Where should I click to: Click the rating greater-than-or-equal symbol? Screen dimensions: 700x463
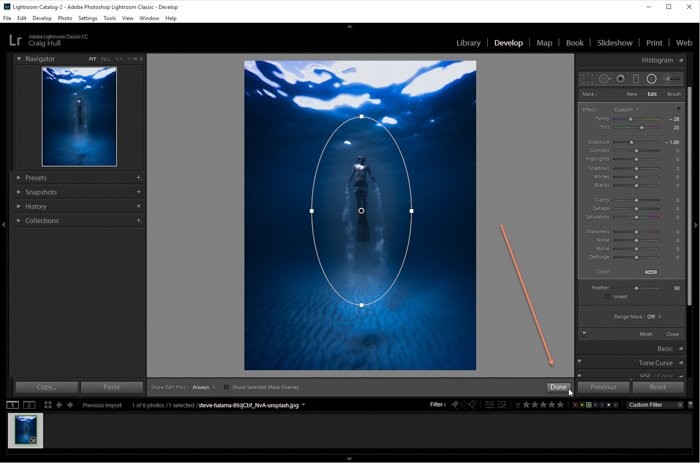[518, 405]
